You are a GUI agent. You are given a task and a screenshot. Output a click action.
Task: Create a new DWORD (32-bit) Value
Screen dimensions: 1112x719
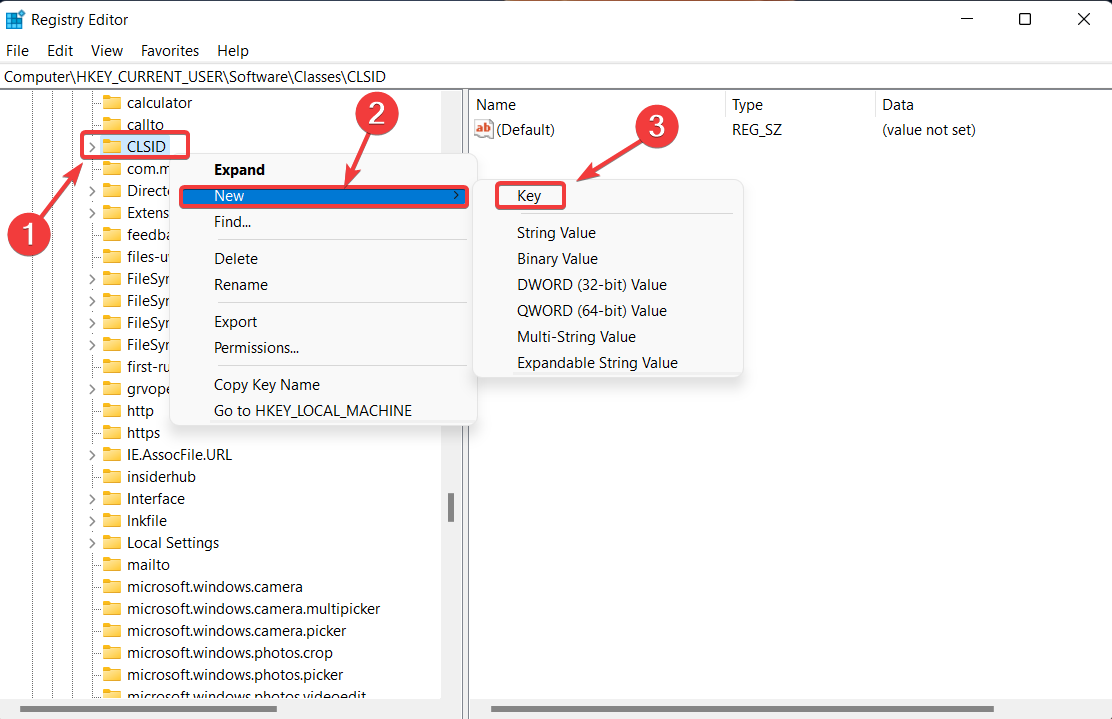(591, 285)
